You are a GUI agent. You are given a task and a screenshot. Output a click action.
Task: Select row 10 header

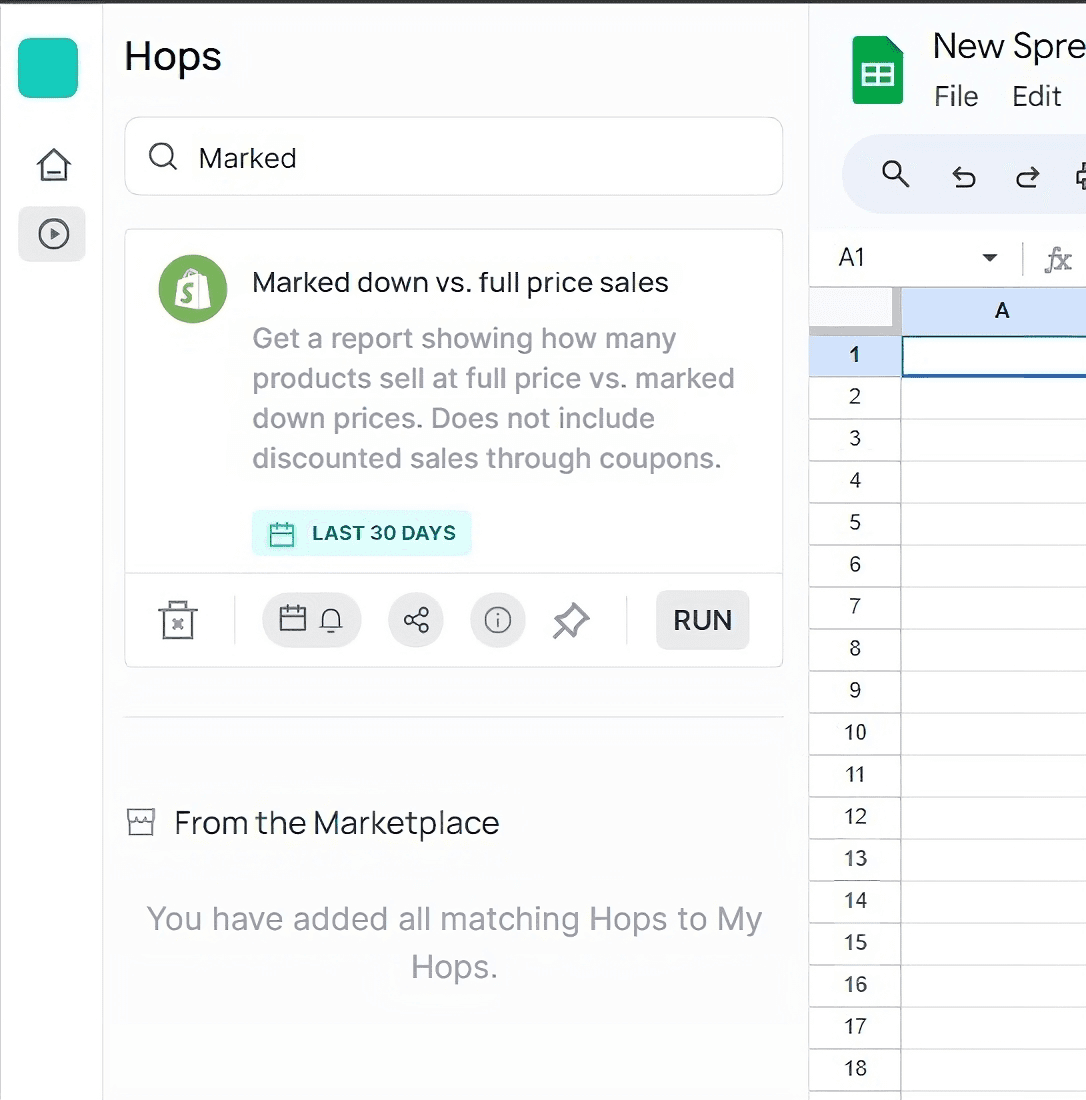(x=854, y=733)
